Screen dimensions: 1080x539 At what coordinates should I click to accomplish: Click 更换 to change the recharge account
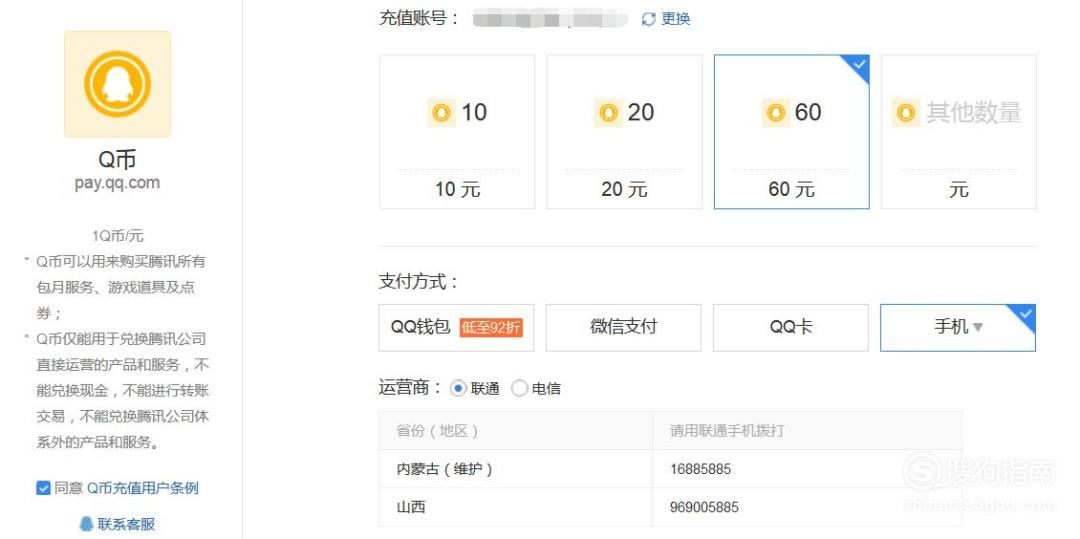(x=676, y=19)
